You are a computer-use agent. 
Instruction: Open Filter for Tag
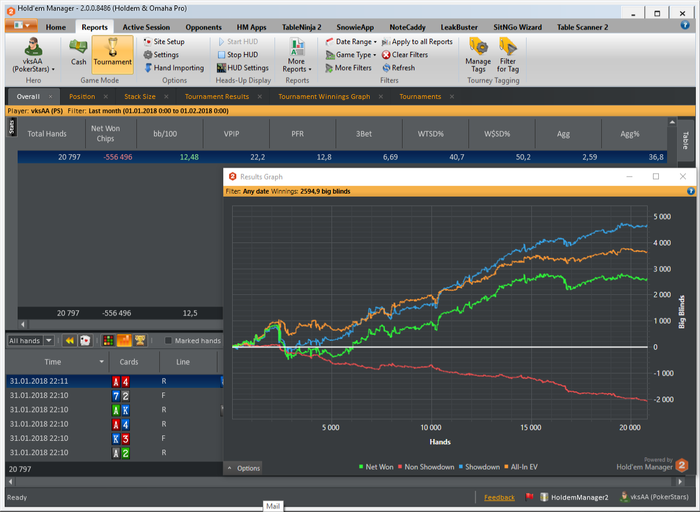(x=508, y=55)
